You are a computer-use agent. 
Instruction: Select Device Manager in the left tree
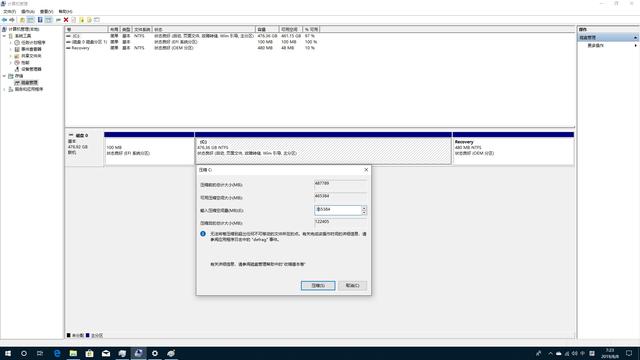pyautogui.click(x=31, y=69)
